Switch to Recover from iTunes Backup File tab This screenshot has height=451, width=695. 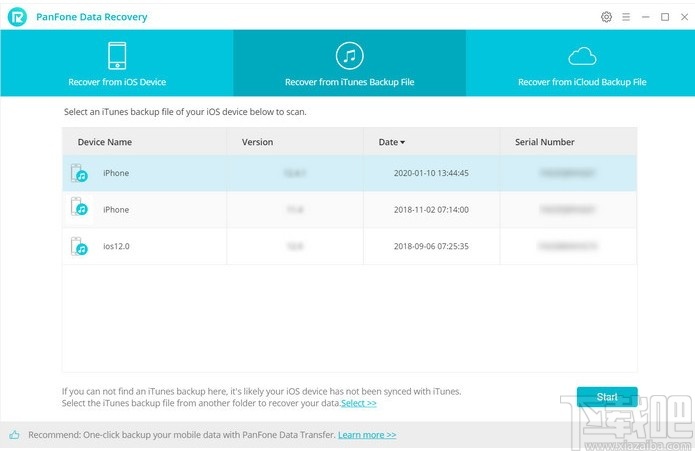[349, 63]
